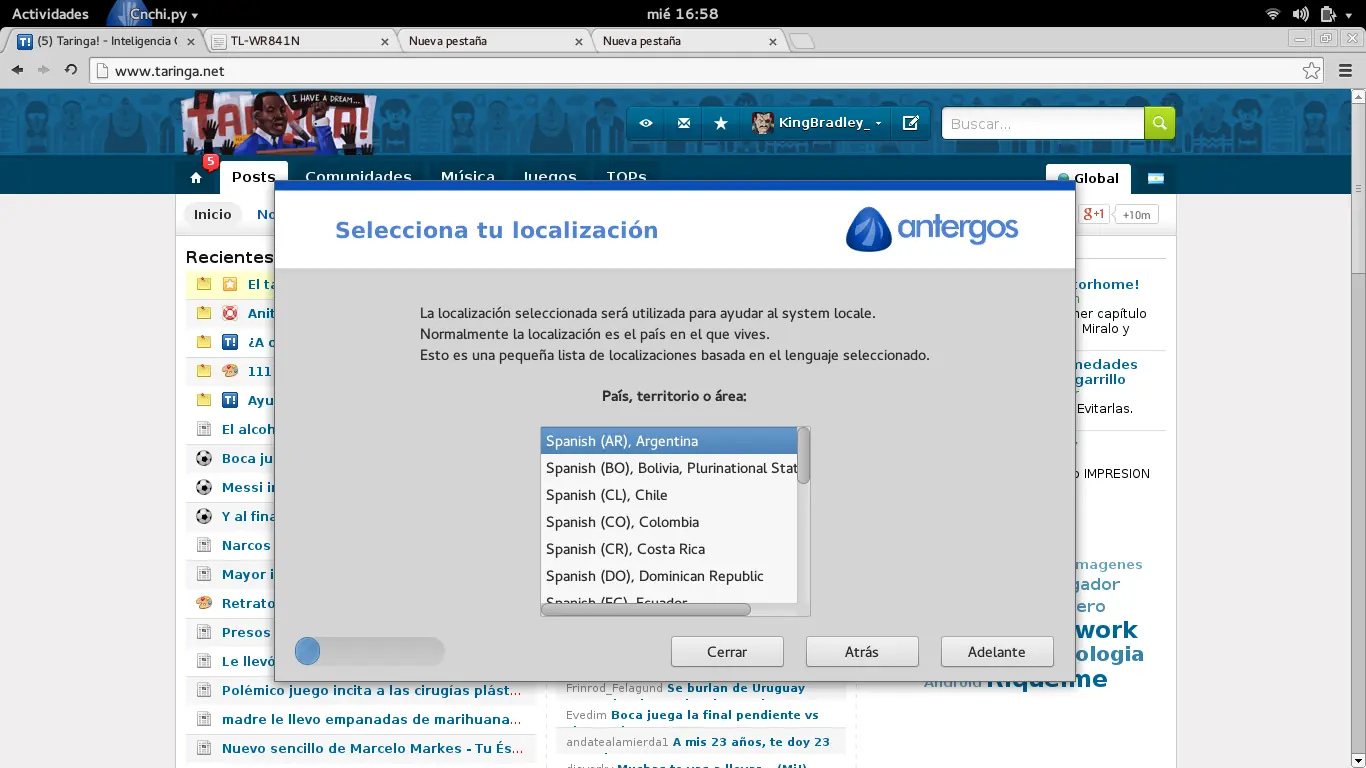This screenshot has height=768, width=1366.
Task: Open the Global tab
Action: [1088, 178]
